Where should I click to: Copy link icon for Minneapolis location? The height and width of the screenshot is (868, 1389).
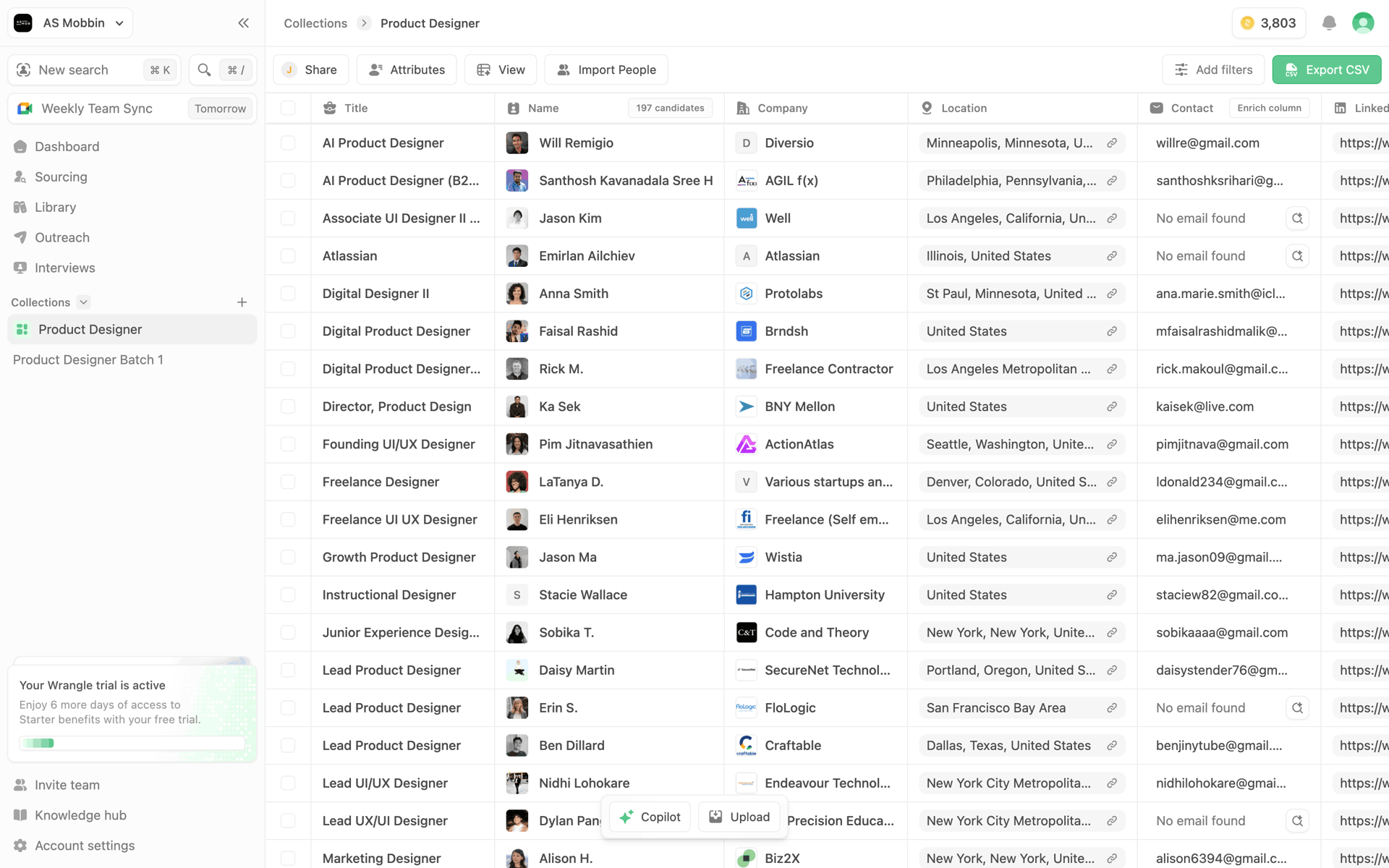(1112, 143)
